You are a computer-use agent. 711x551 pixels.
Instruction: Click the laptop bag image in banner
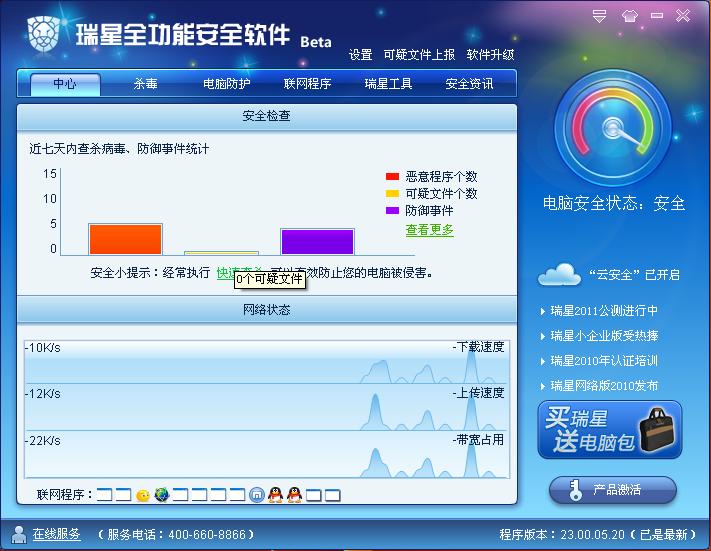click(657, 429)
